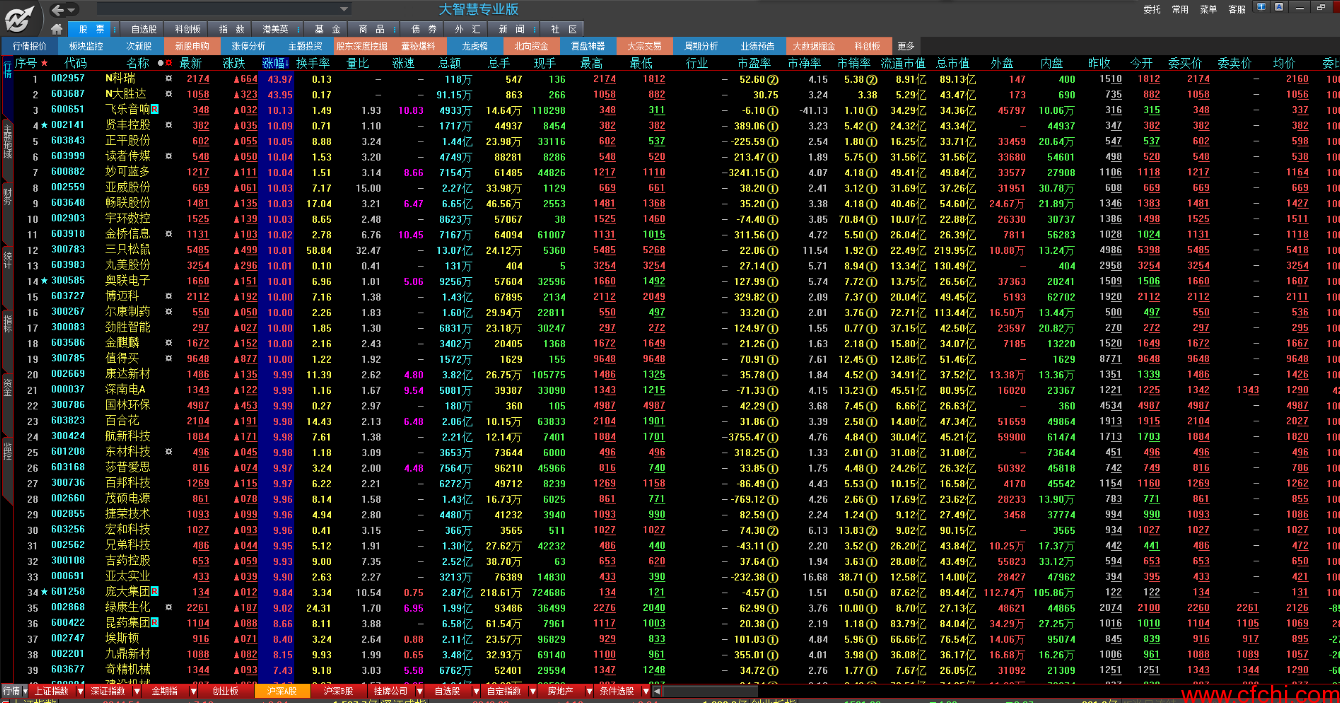1340x703 pixels.
Task: Open the 商品 tab
Action: coord(372,29)
